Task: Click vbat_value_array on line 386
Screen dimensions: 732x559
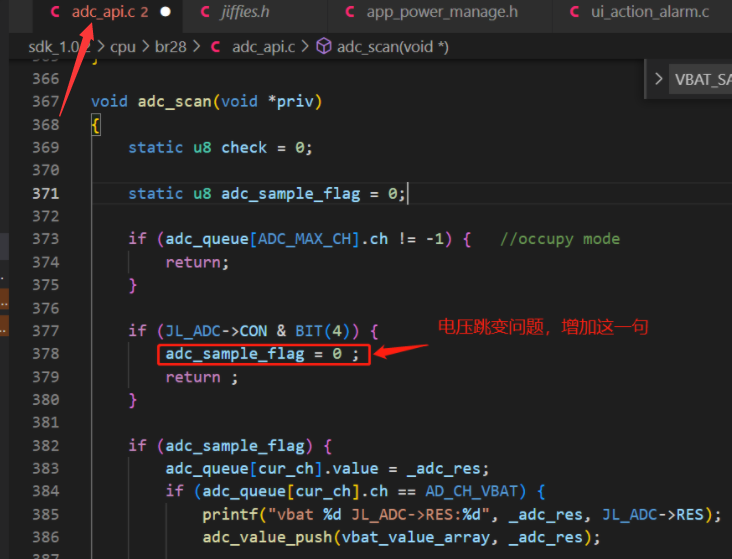Action: point(415,537)
